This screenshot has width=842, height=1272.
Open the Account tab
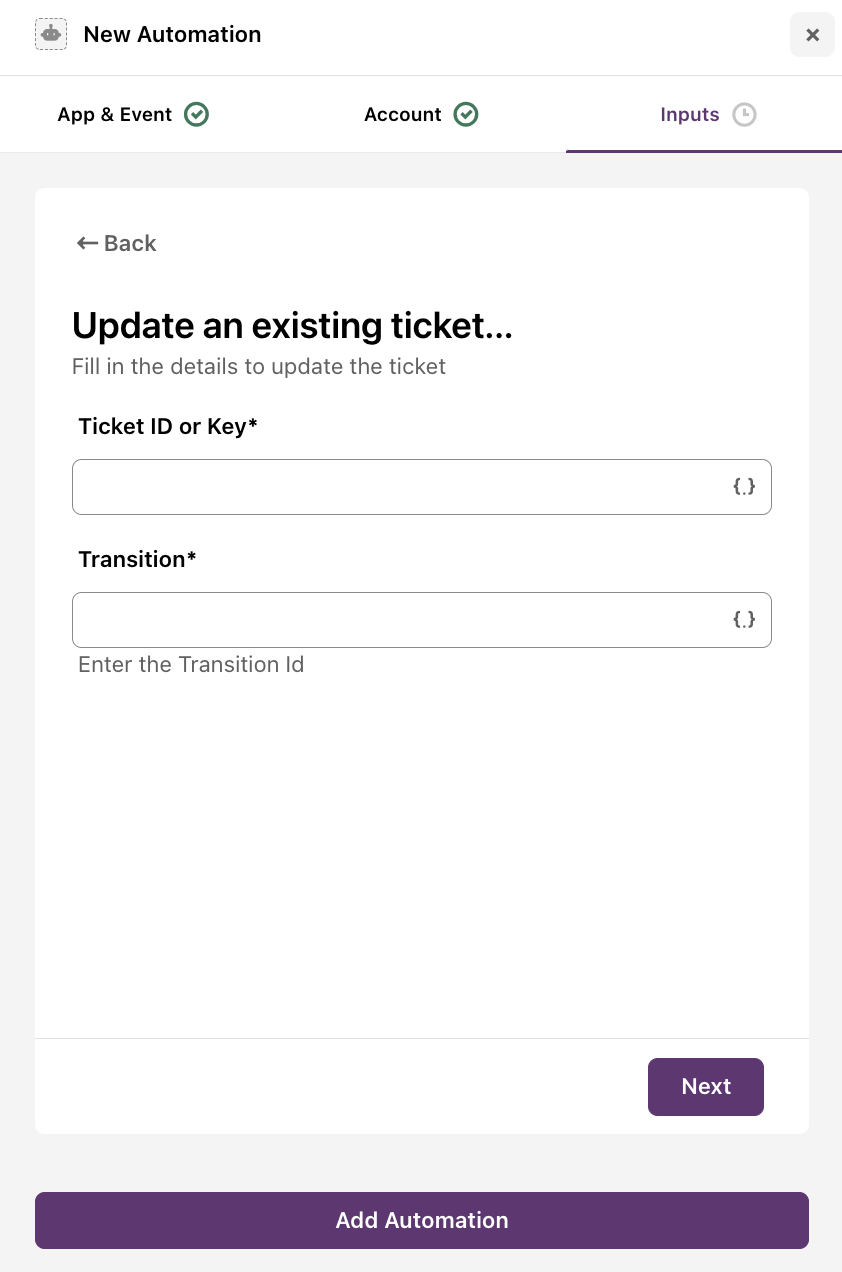coord(421,114)
